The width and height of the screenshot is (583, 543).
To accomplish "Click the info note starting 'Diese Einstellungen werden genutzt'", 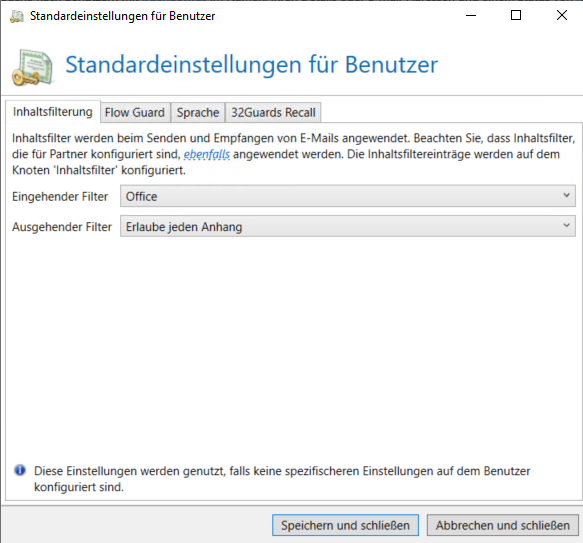I will (282, 479).
